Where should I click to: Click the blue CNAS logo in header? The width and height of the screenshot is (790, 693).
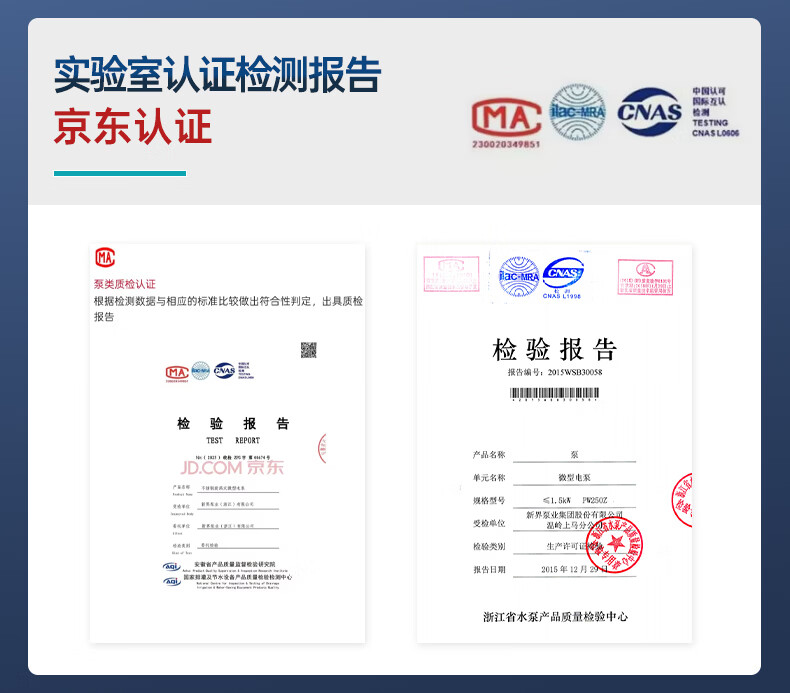pos(649,112)
